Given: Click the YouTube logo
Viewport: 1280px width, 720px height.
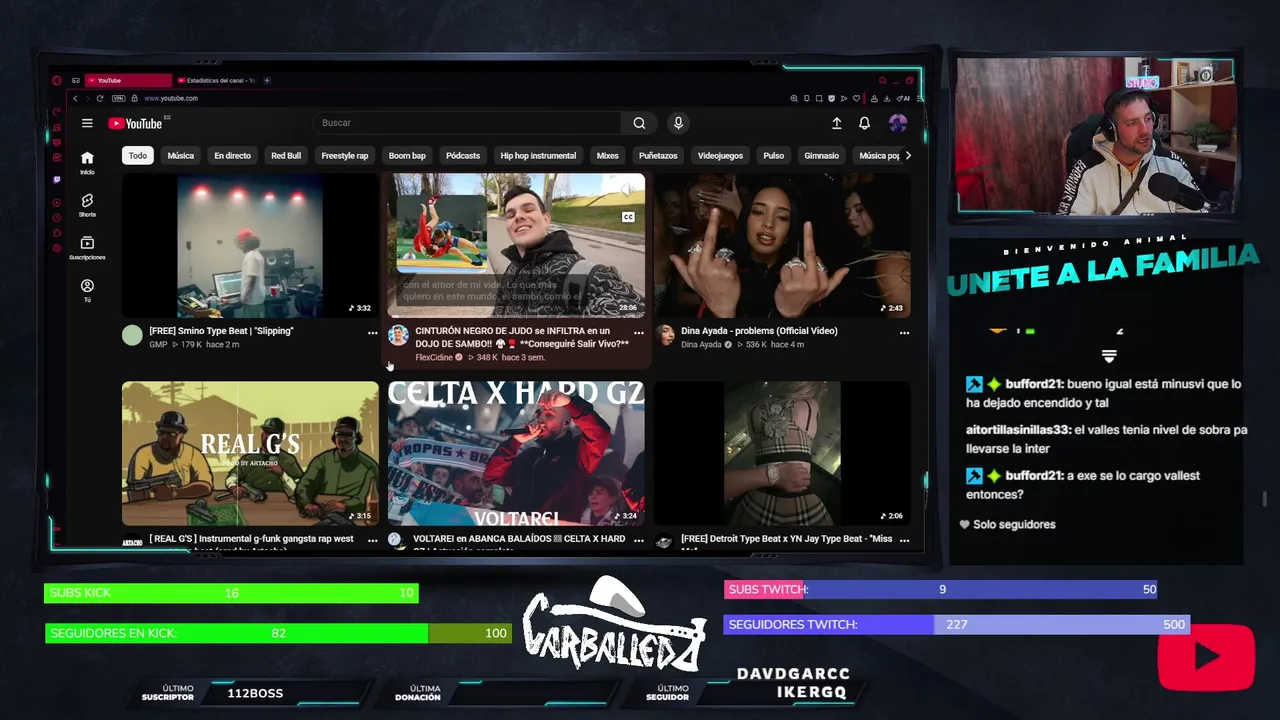Looking at the screenshot, I should [x=135, y=123].
